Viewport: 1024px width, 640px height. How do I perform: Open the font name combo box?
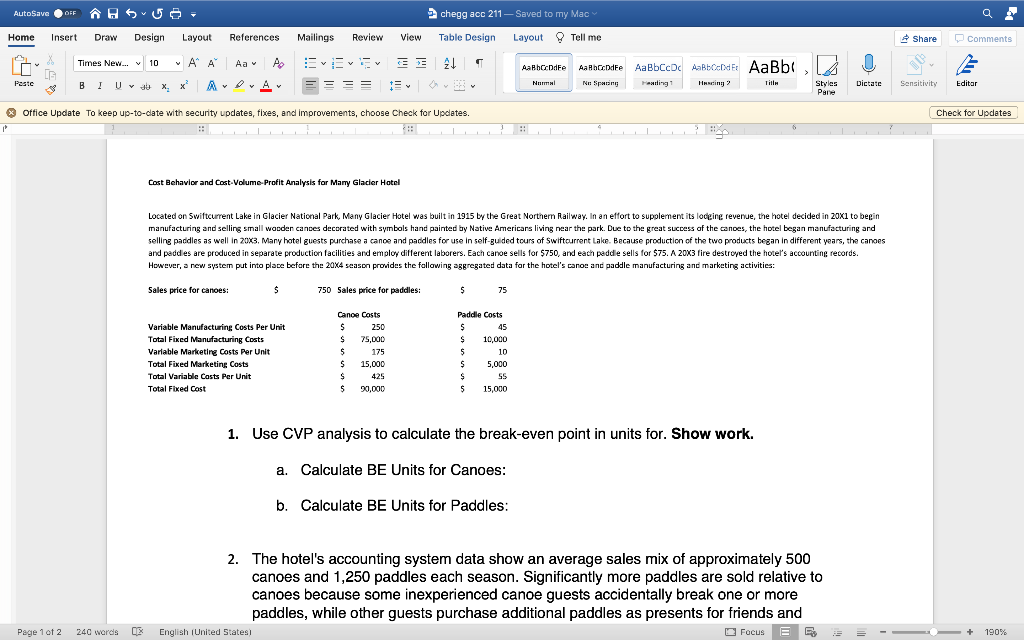(x=108, y=63)
